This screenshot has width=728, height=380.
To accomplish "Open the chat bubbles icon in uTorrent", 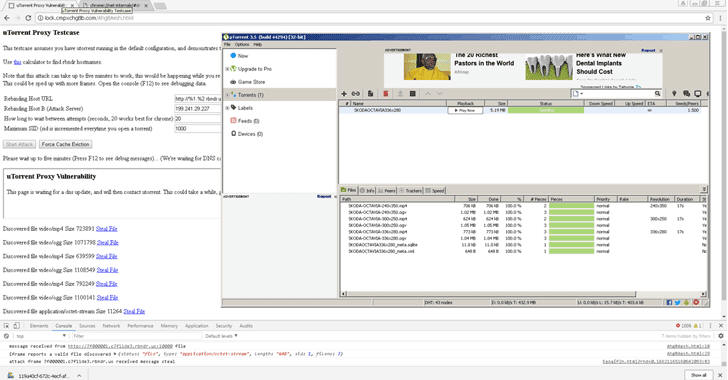I will point(686,93).
